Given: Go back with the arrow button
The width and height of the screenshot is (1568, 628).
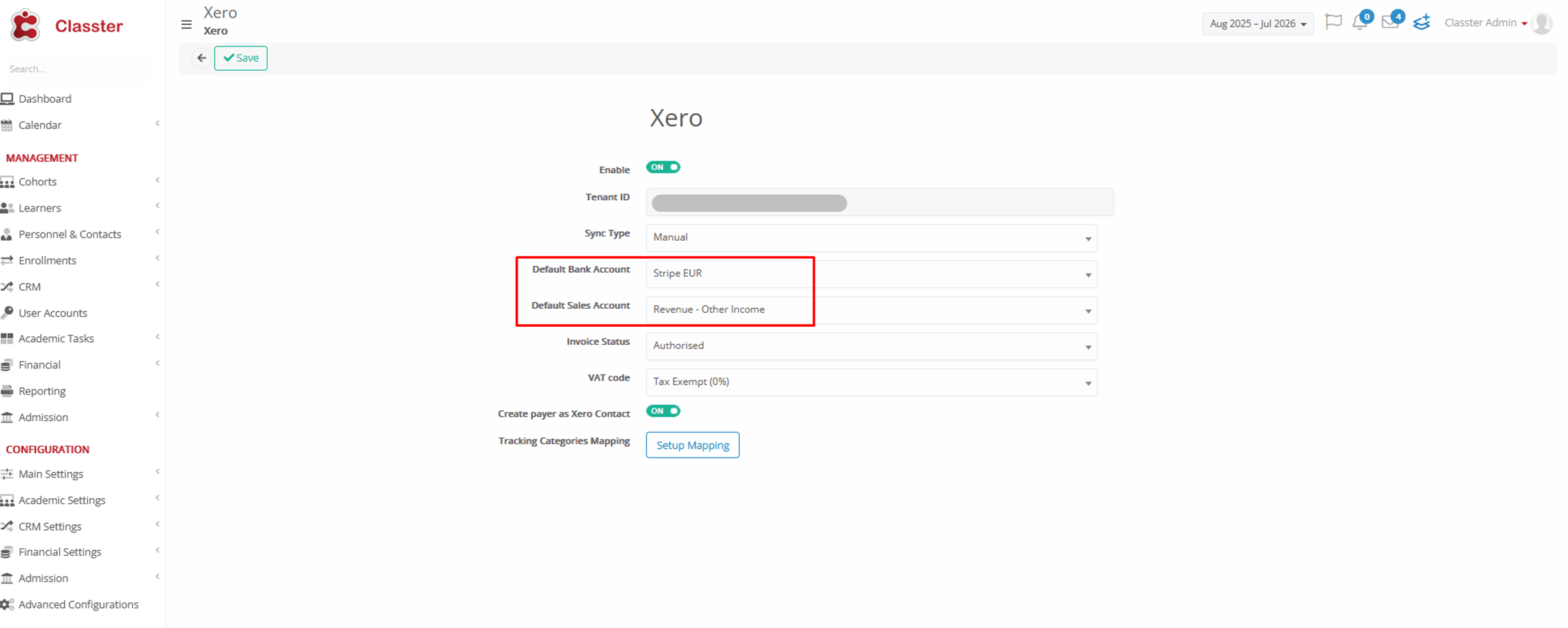Looking at the screenshot, I should tap(201, 58).
